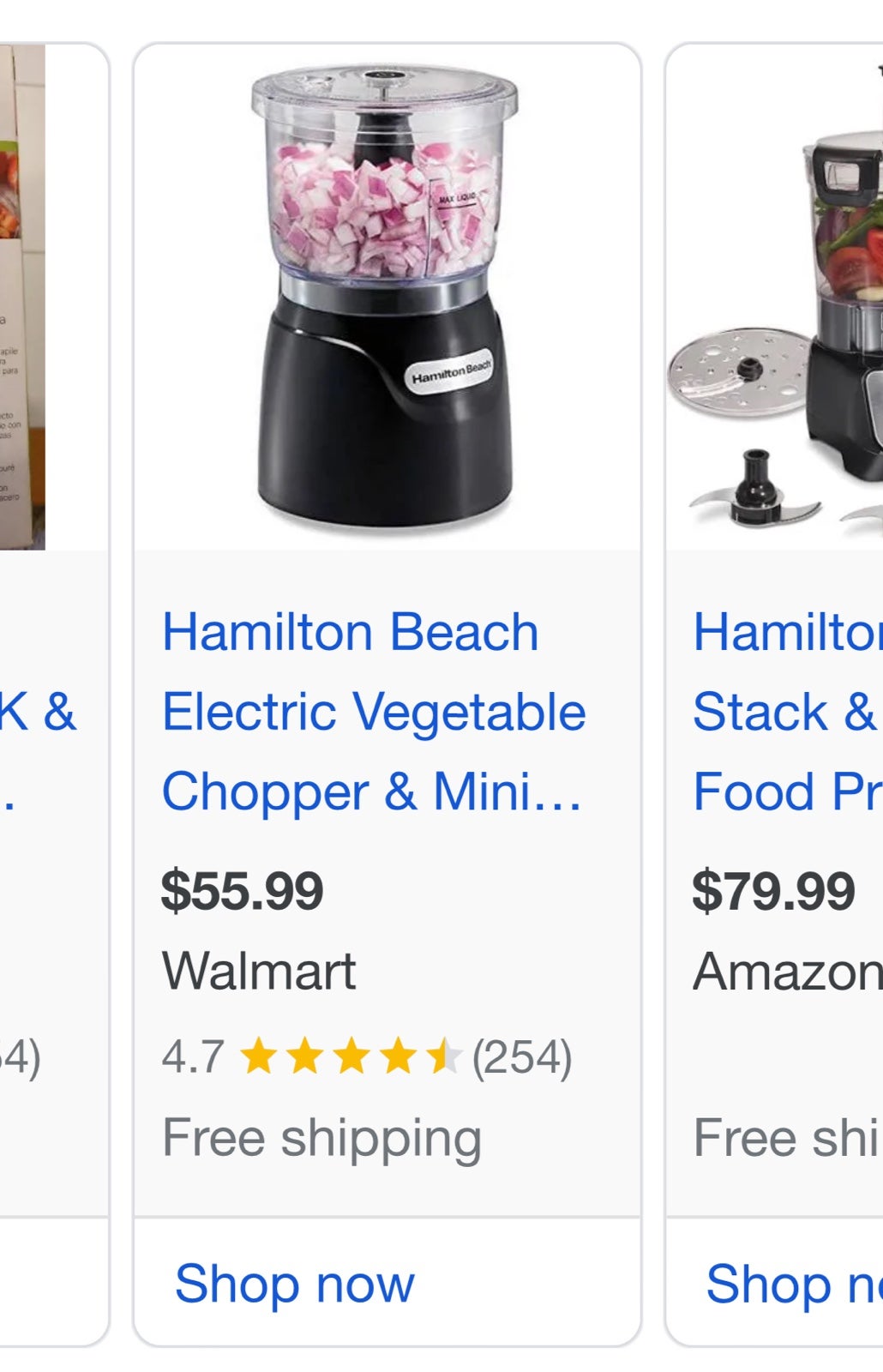Viewport: 883px width, 1372px height.
Task: Tap Shop now under the Amazon listing
Action: tap(794, 1284)
